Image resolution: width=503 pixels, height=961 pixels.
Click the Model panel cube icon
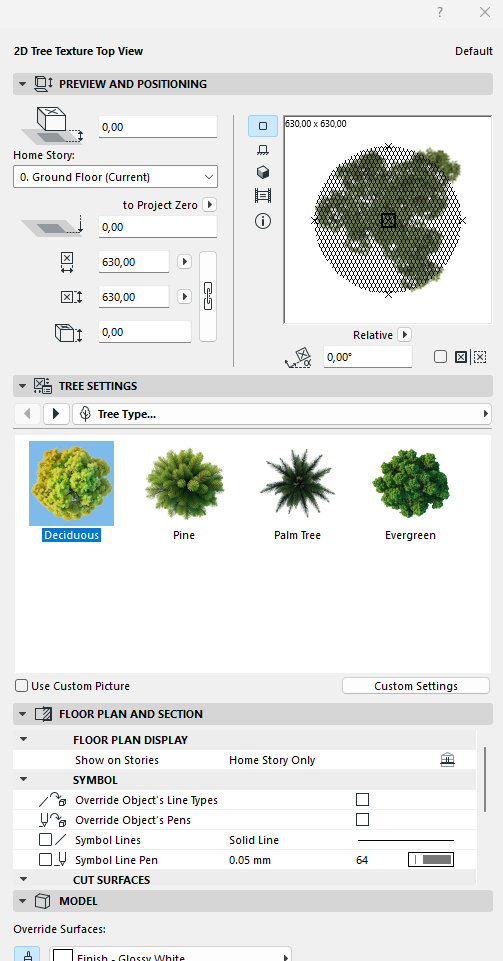[42, 901]
